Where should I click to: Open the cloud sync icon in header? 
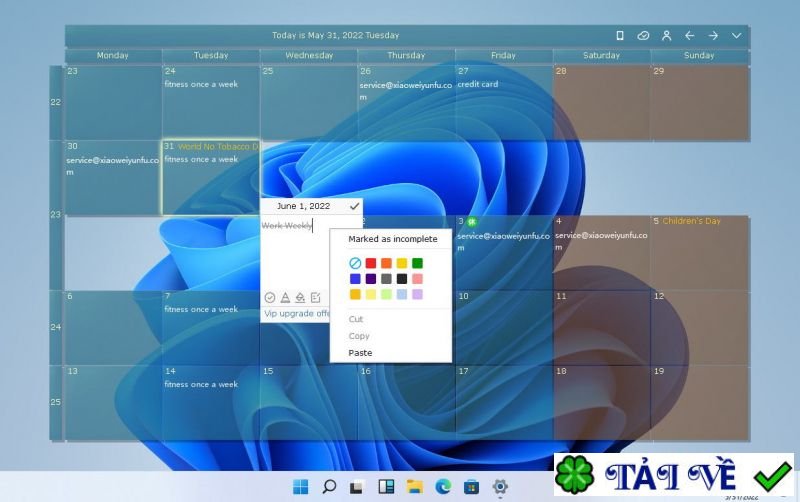[x=643, y=35]
